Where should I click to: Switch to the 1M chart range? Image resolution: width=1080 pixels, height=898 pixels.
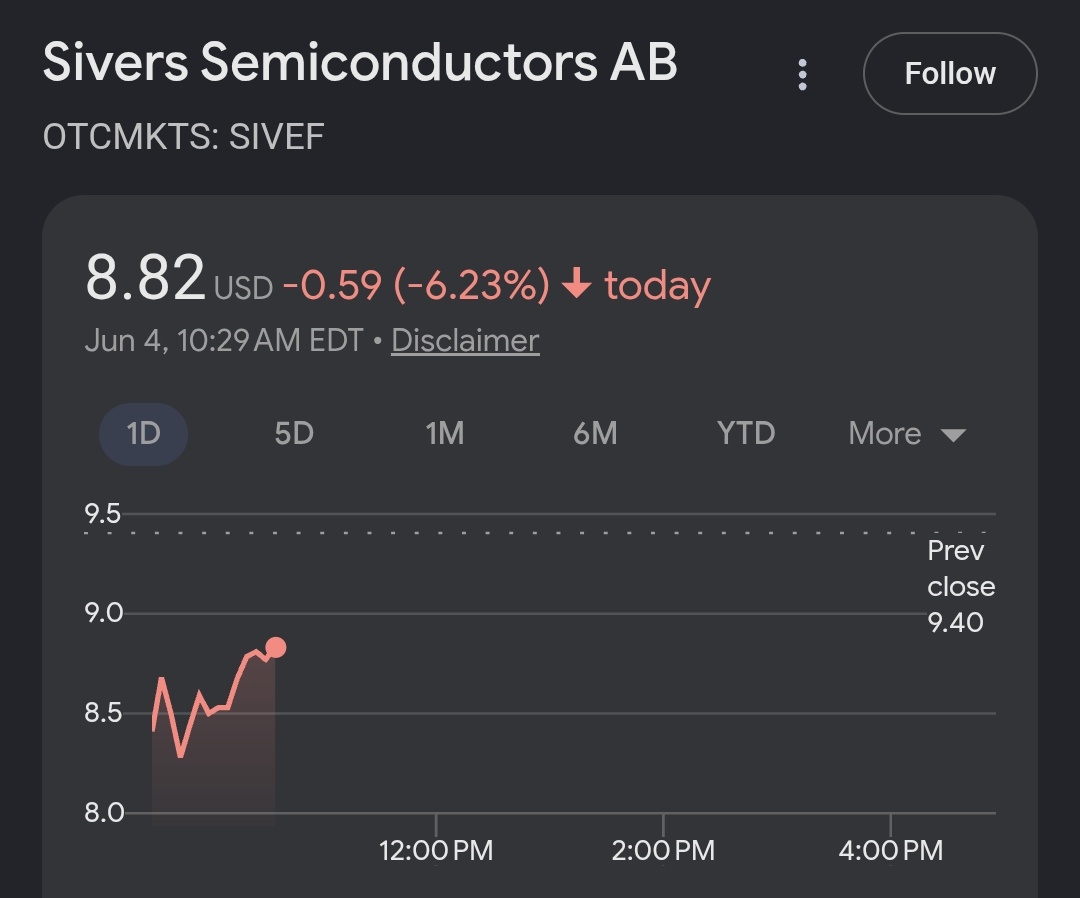tap(445, 434)
